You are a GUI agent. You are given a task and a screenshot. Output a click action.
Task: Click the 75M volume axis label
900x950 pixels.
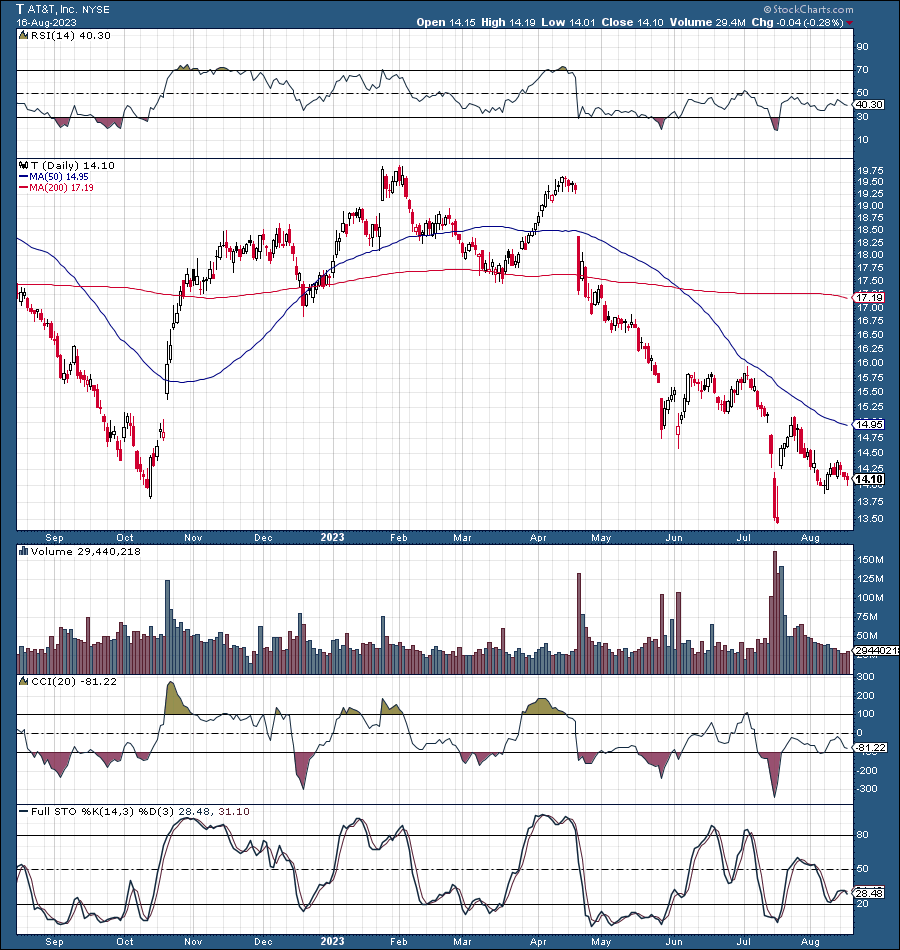click(x=867, y=617)
